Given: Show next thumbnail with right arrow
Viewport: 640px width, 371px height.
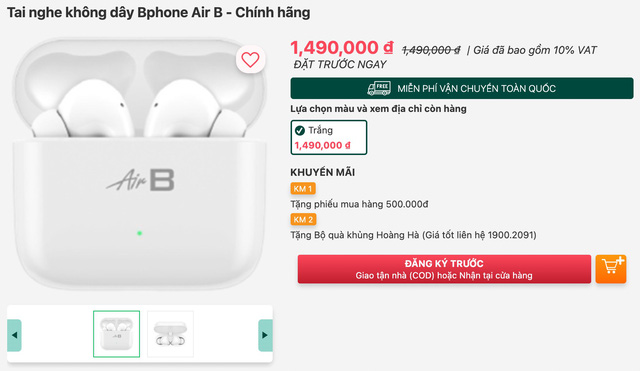Looking at the screenshot, I should [x=265, y=335].
